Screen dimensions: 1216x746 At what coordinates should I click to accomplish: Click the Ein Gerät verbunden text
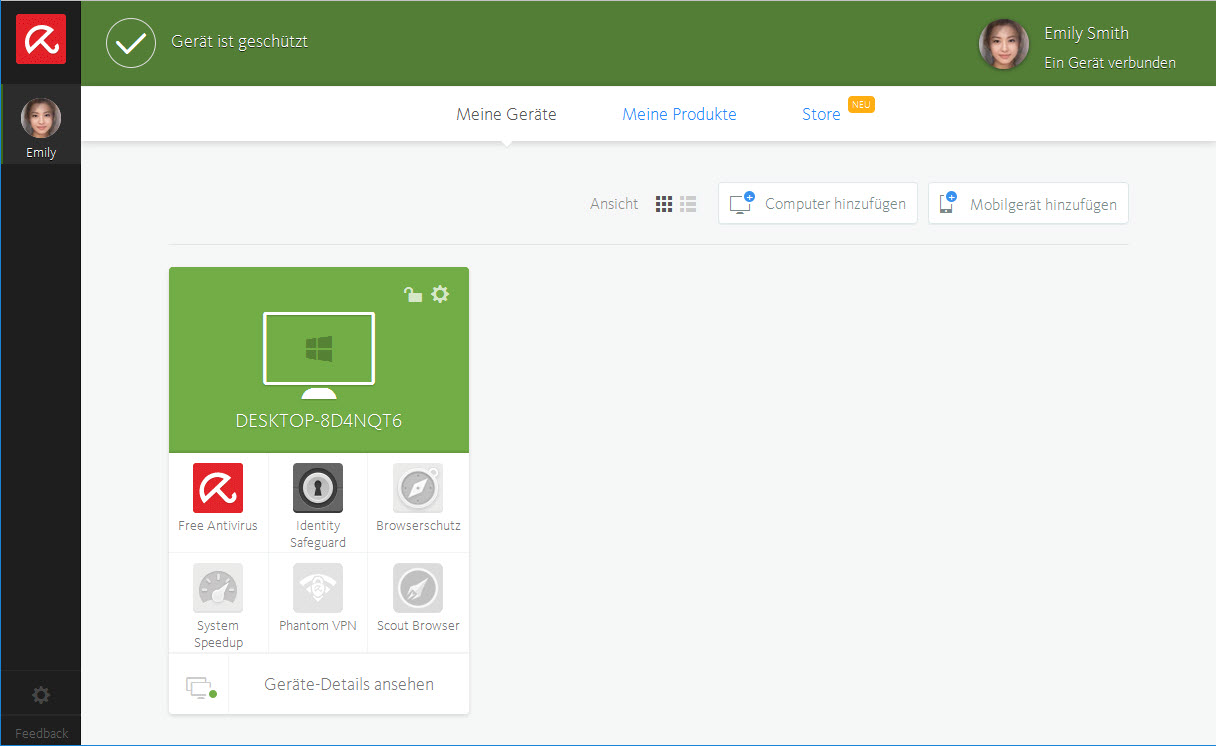(1110, 62)
